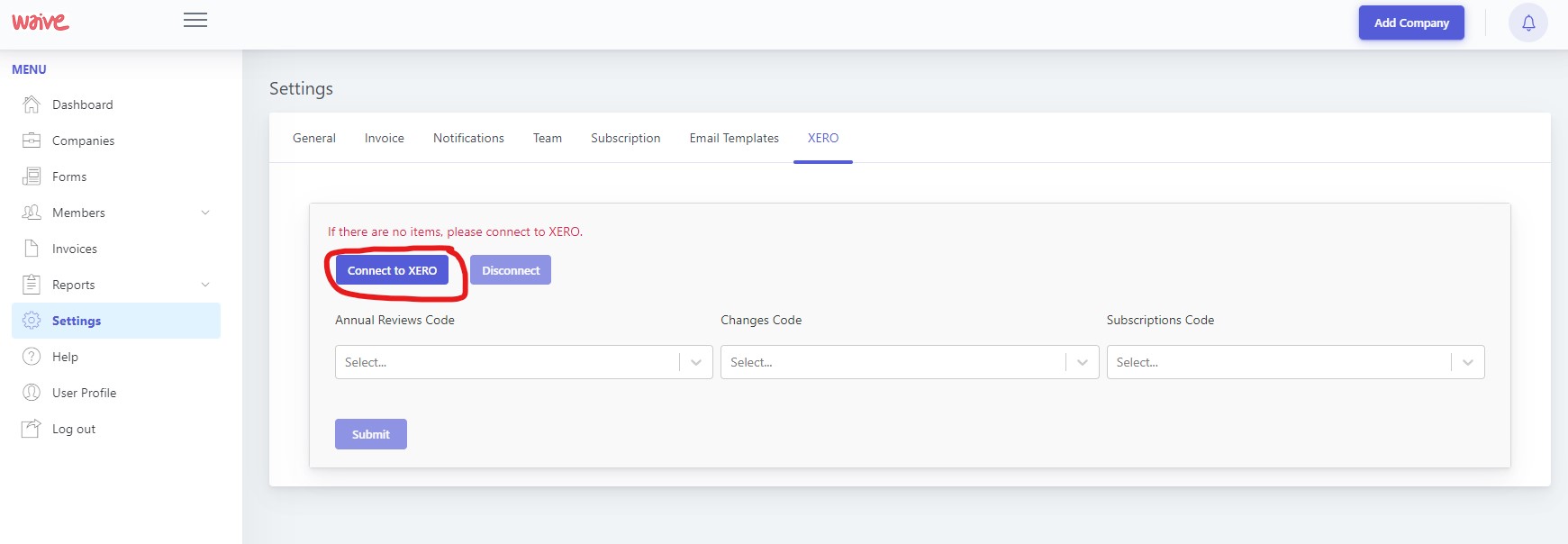Open the Subscriptions Code dropdown arrow
1568x544 pixels.
(x=1468, y=362)
